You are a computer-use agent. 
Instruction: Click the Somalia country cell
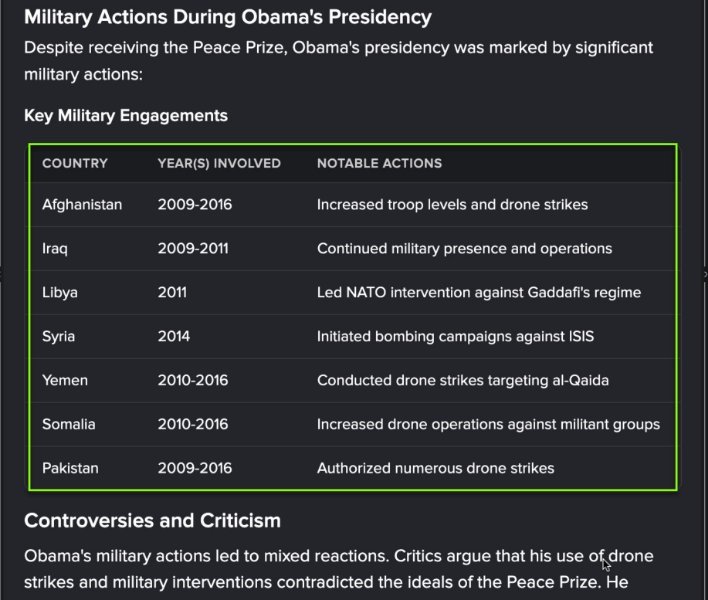click(x=69, y=424)
